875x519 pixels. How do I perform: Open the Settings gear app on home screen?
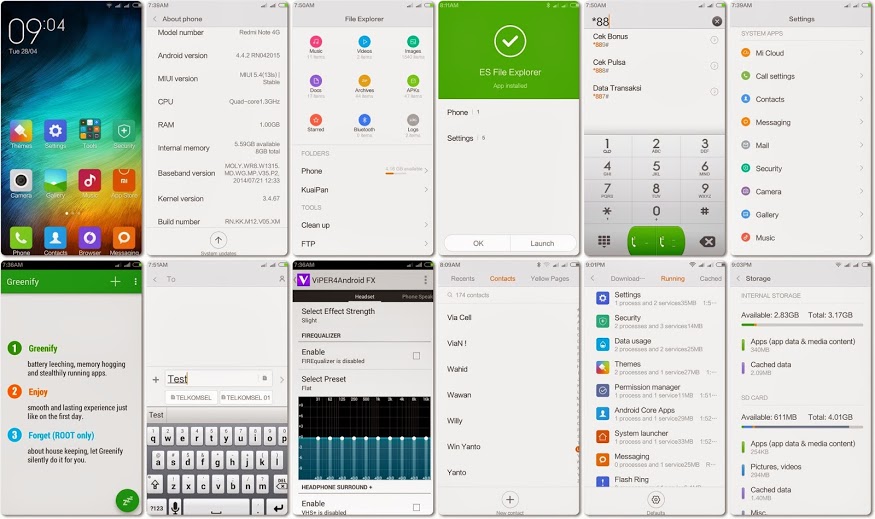pos(55,131)
